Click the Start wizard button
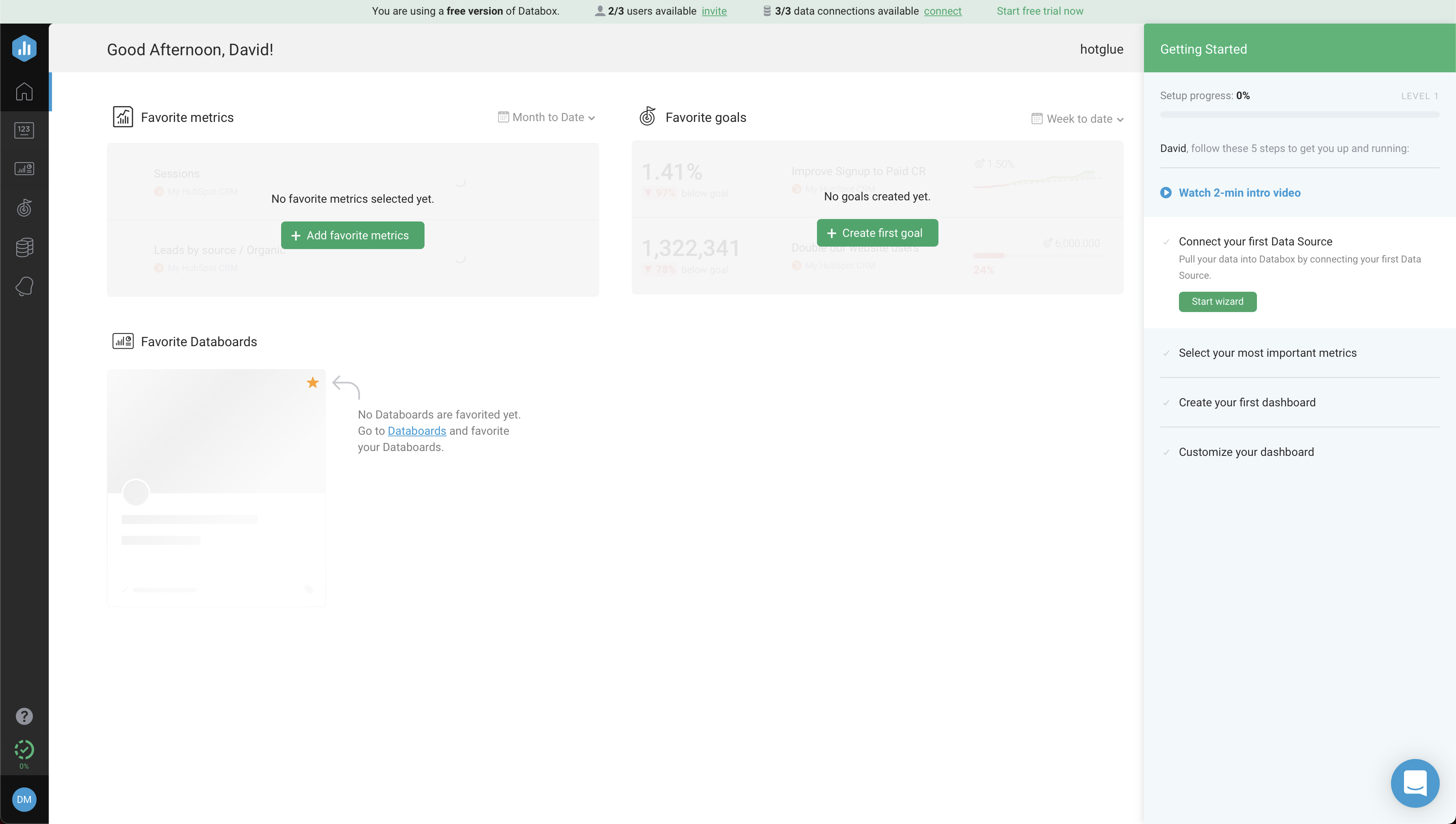The height and width of the screenshot is (824, 1456). (1217, 301)
